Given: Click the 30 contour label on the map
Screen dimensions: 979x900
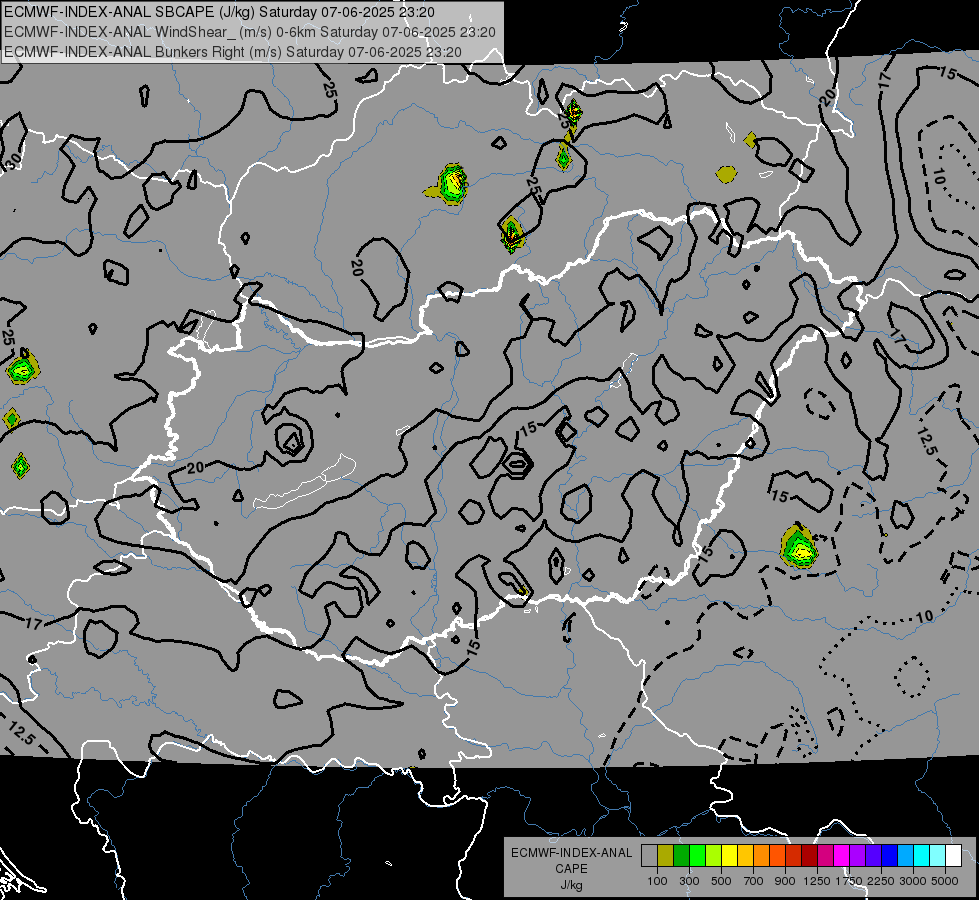Looking at the screenshot, I should coord(12,161).
